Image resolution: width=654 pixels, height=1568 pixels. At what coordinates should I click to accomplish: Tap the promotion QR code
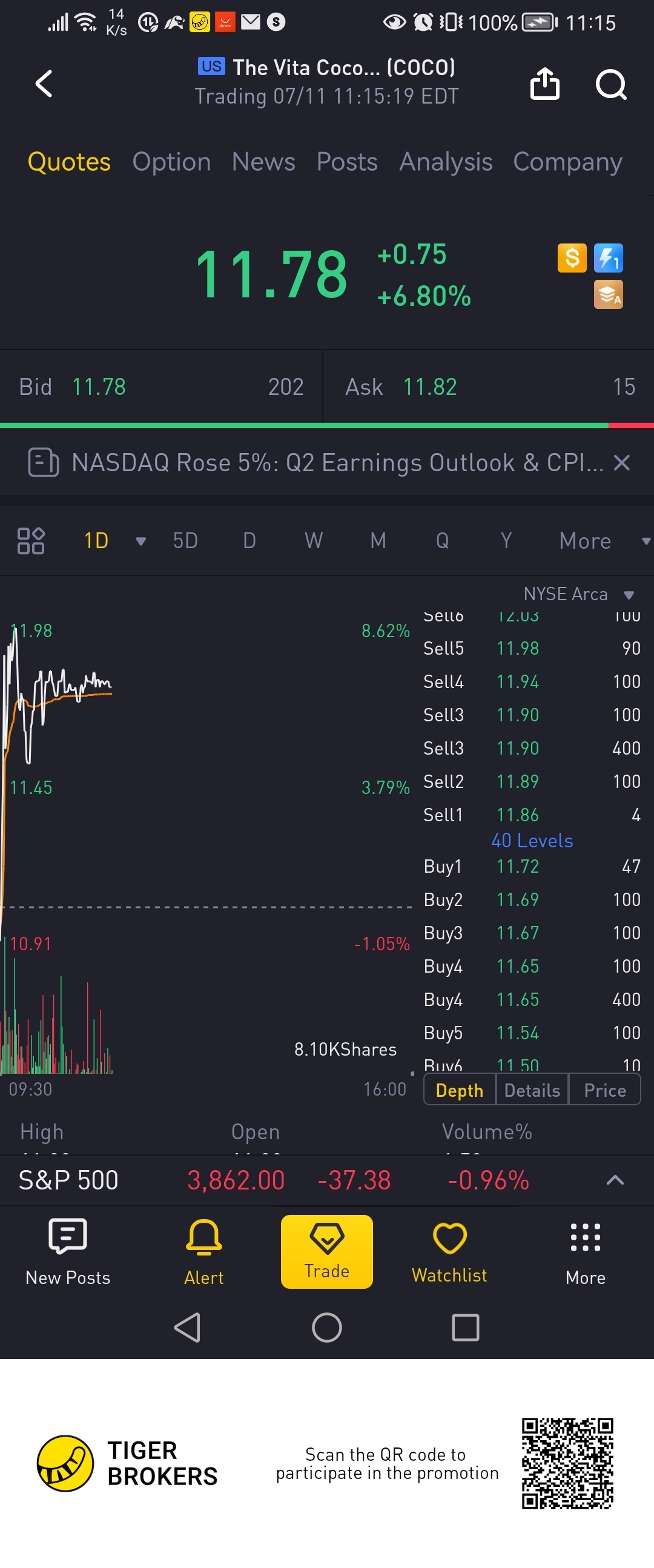pyautogui.click(x=567, y=1463)
